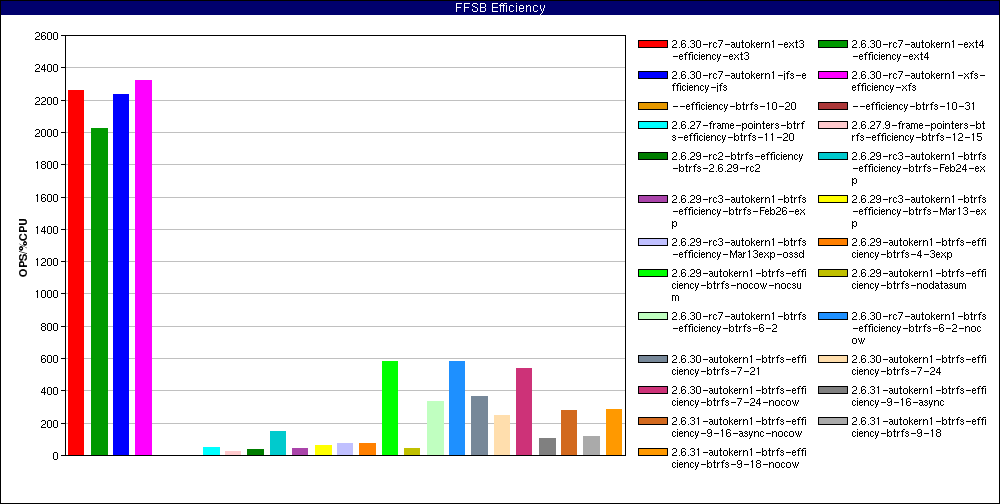Screen dimensions: 1000x504
Task: Click the OPS/%CPU axis label
Action: [x=23, y=248]
